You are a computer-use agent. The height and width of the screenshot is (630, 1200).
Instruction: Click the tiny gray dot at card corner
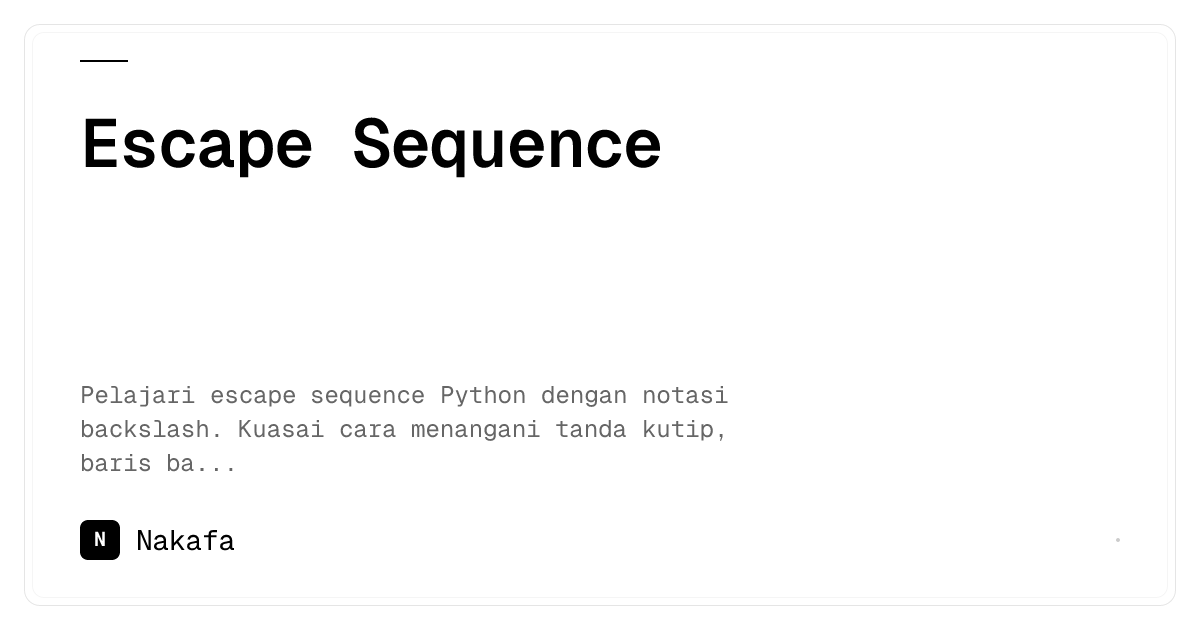point(1118,540)
